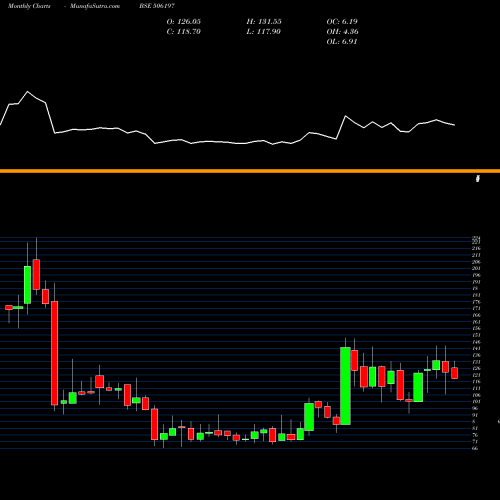Click the open value 'O: 126.05'
Screen dimensions: 500x500
click(x=184, y=22)
